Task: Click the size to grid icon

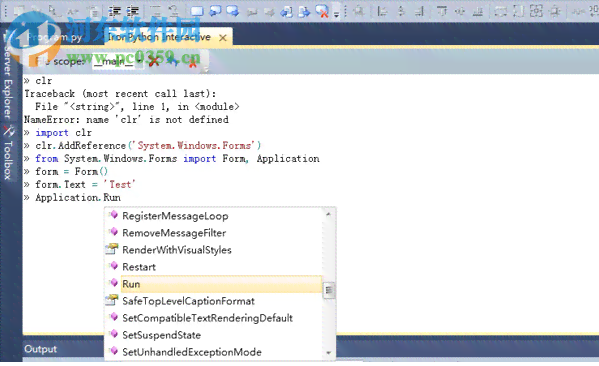Action: (x=555, y=11)
